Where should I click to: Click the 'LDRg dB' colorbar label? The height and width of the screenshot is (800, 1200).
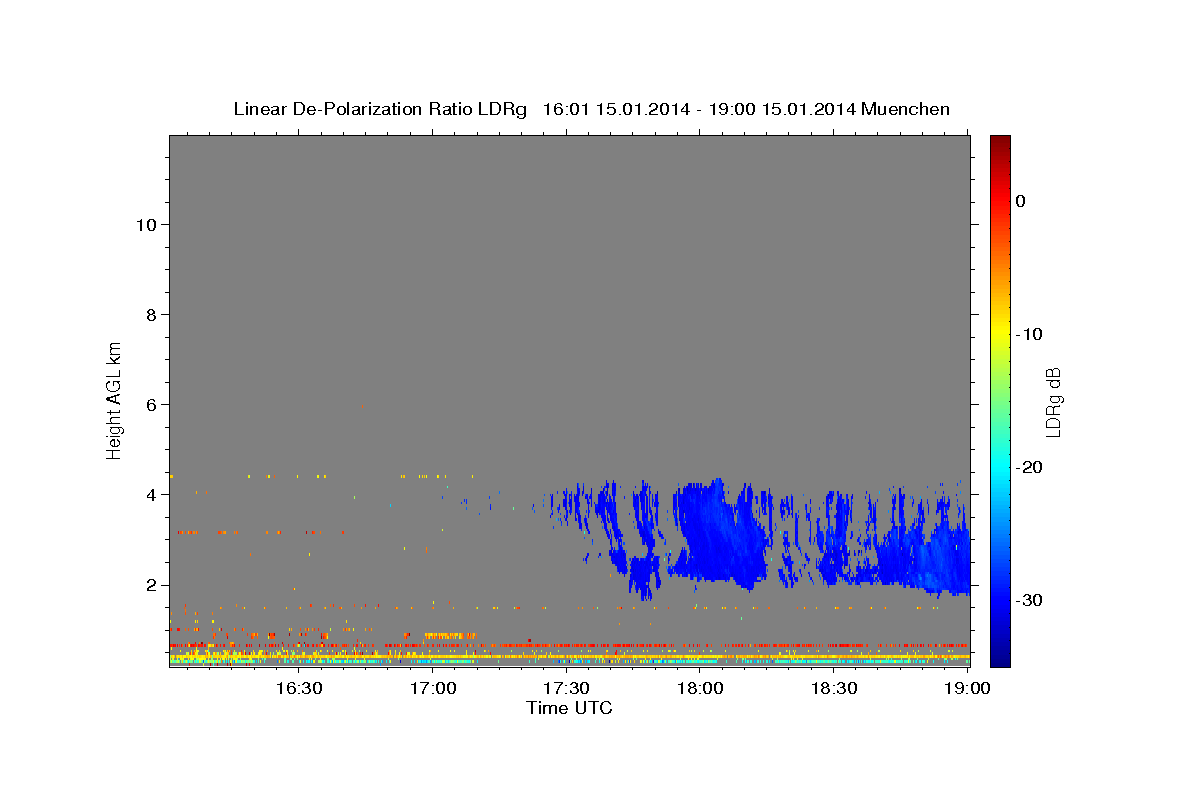tap(1052, 402)
